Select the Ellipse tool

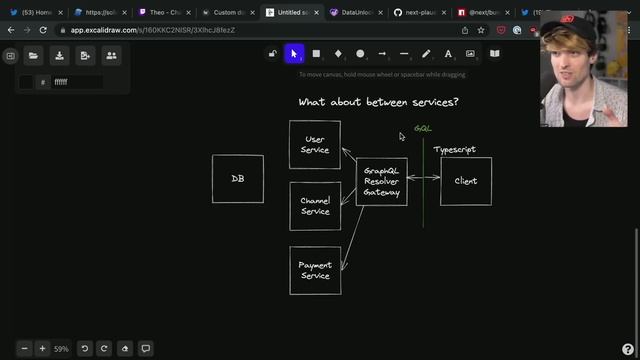click(x=360, y=54)
